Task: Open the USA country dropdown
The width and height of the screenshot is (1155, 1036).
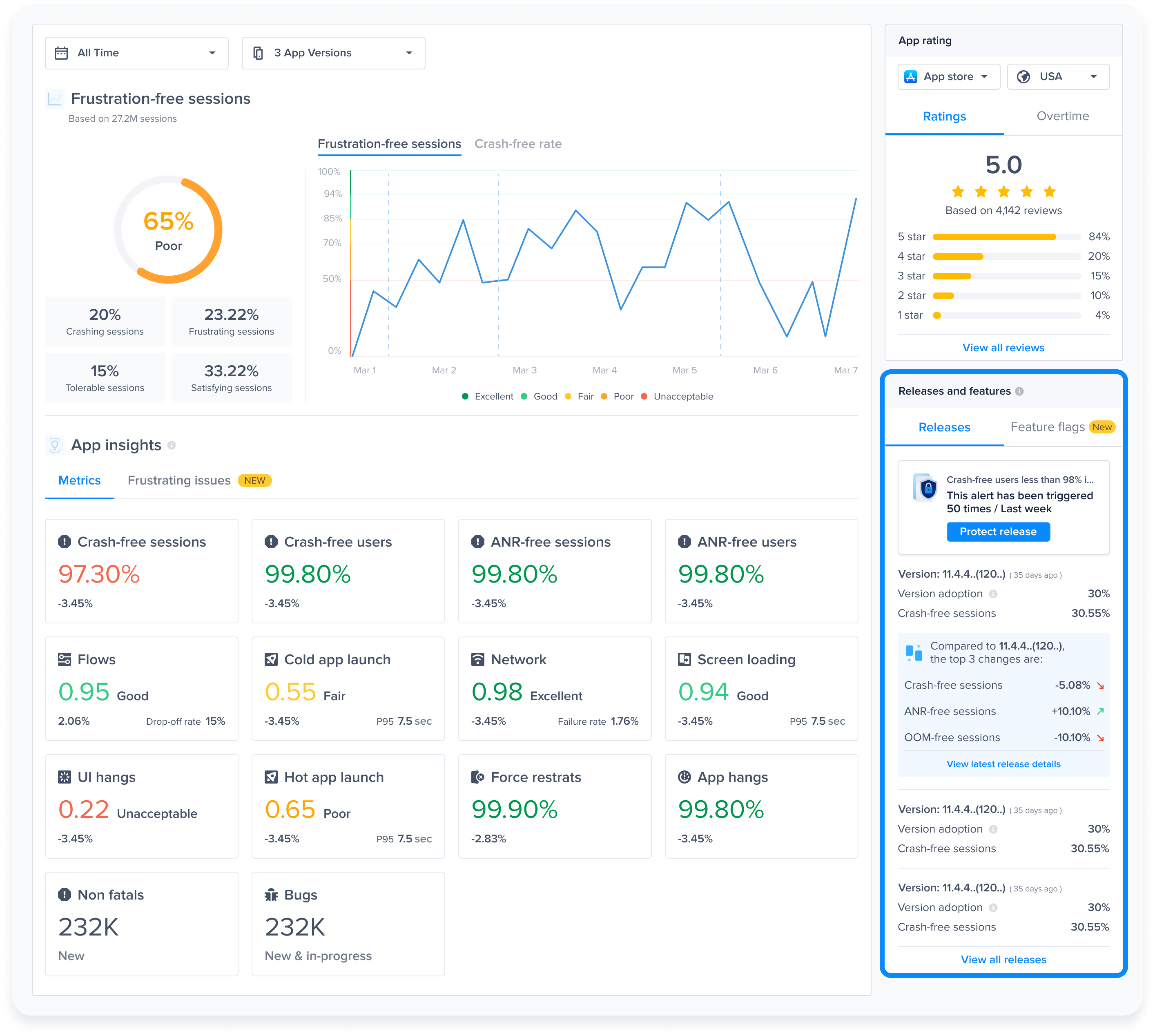Action: point(1058,76)
